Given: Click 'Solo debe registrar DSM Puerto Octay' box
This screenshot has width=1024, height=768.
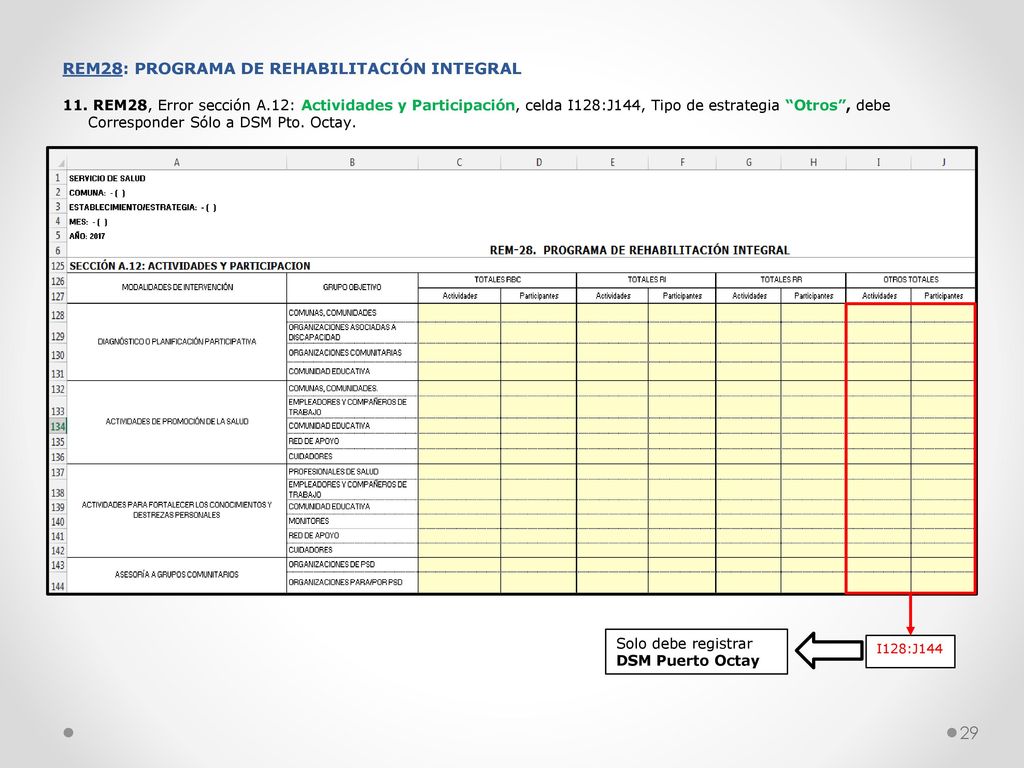Looking at the screenshot, I should tap(696, 652).
